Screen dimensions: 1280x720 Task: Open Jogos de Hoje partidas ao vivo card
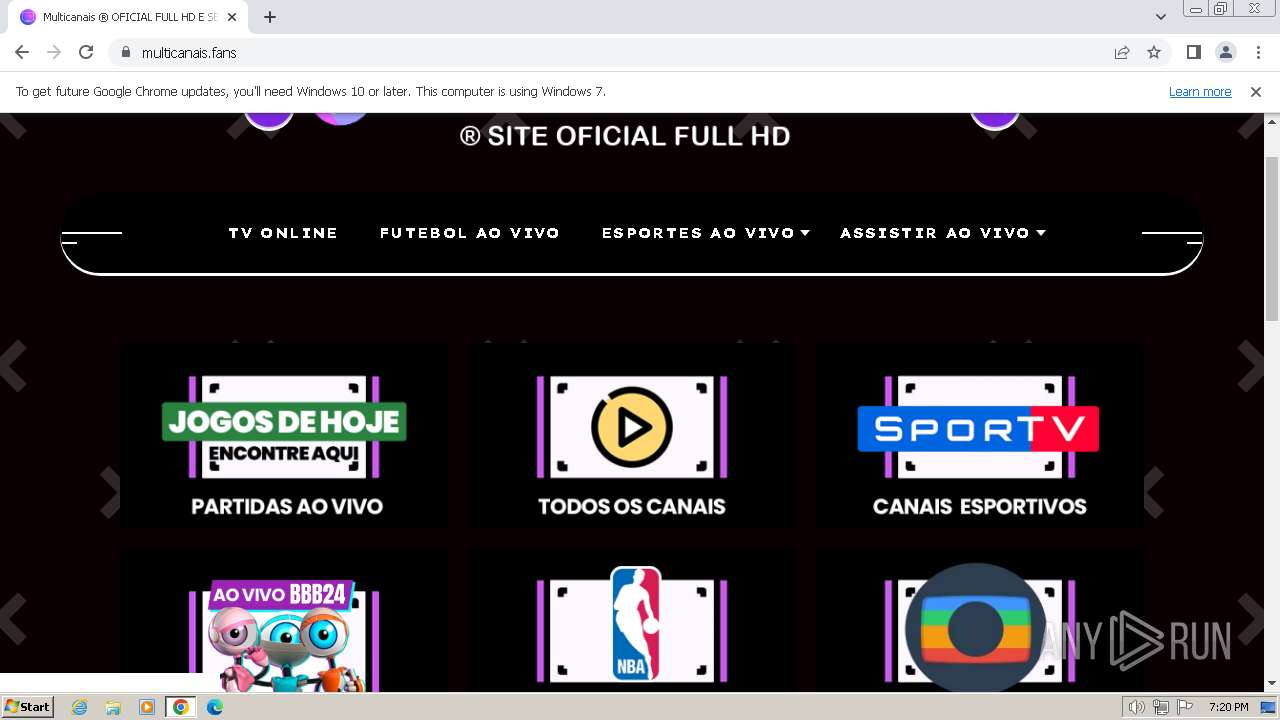(x=285, y=436)
